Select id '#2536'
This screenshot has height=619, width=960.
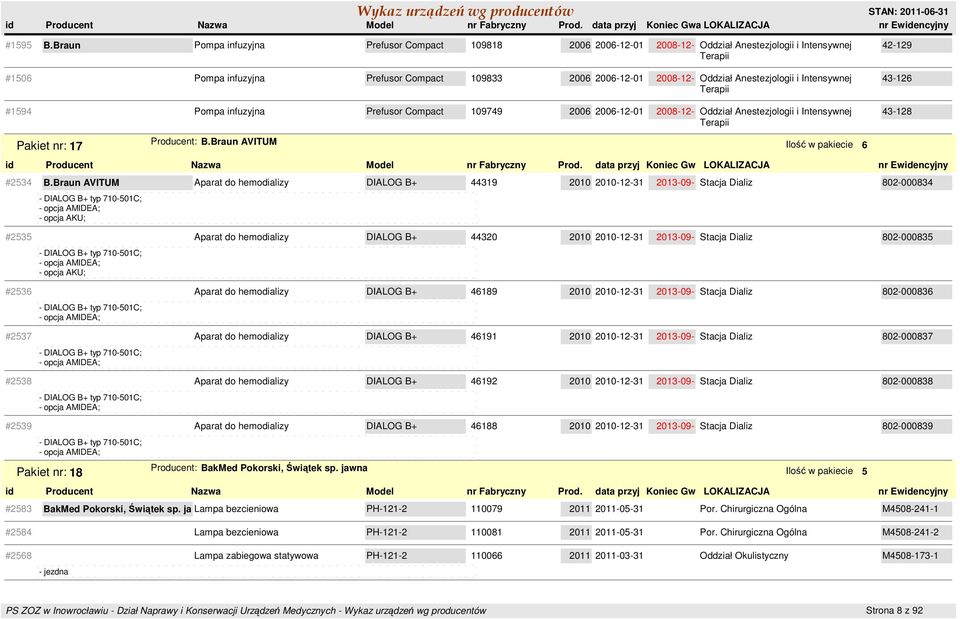coord(18,291)
